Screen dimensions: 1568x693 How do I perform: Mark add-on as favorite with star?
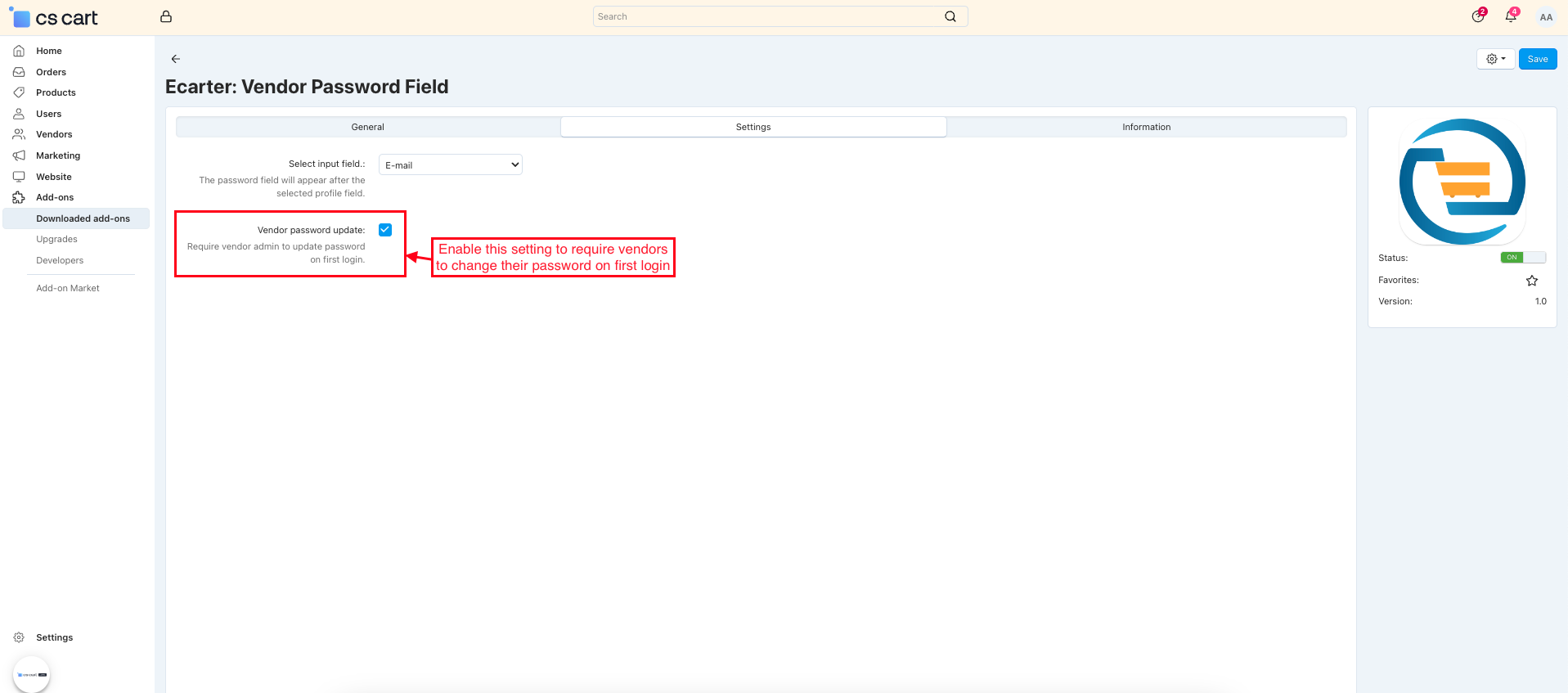pyautogui.click(x=1531, y=281)
